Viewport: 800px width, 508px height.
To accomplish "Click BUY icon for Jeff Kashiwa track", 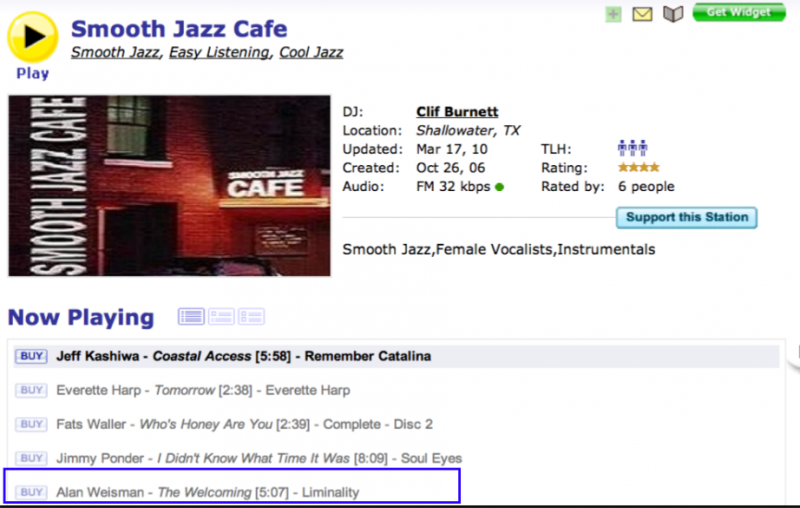I will [31, 356].
